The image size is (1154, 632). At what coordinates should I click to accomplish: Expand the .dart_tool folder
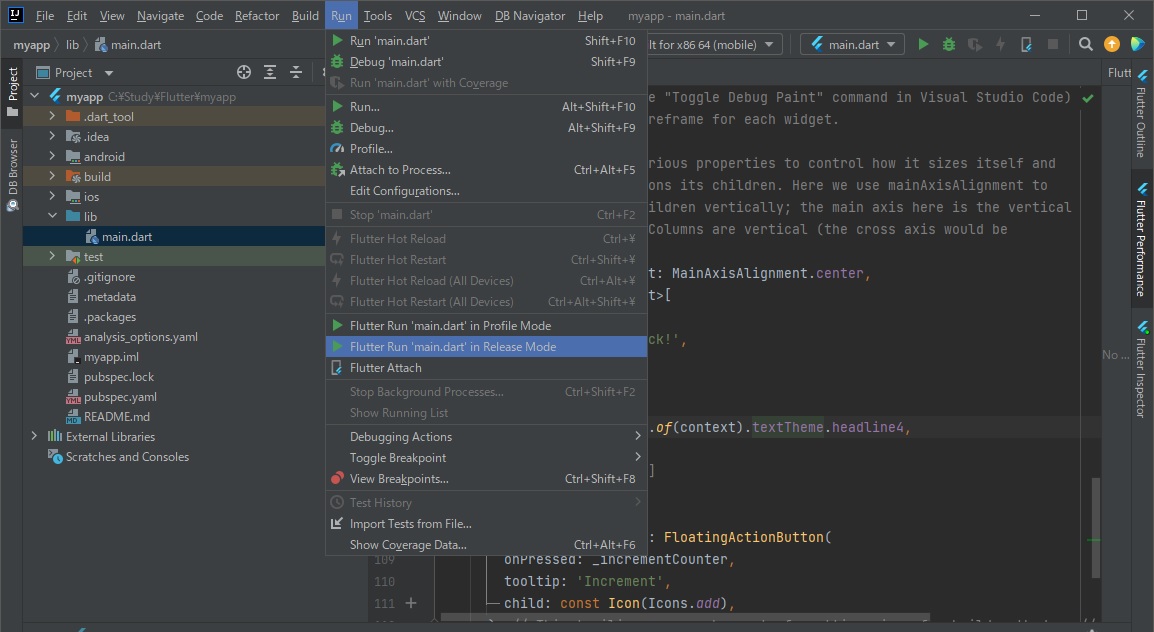(x=52, y=116)
